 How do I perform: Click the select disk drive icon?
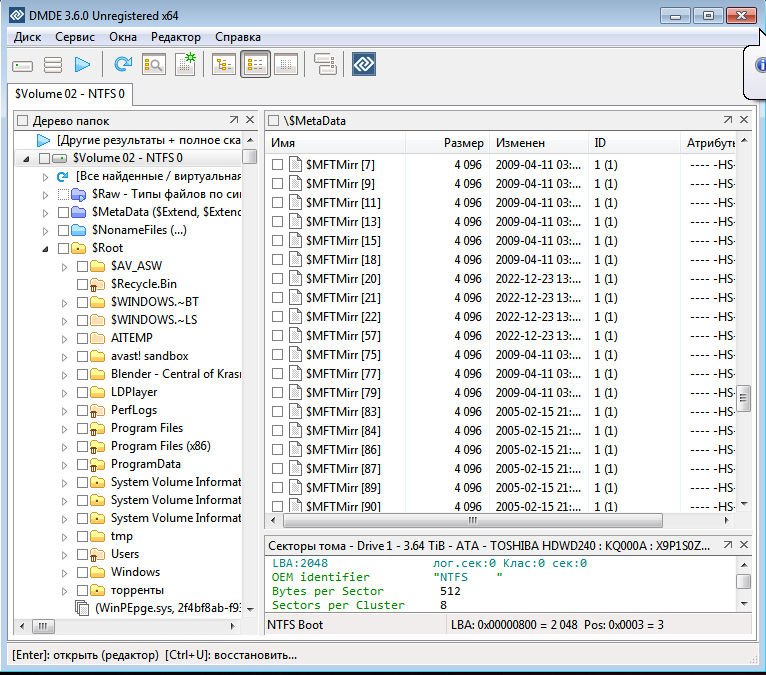pyautogui.click(x=23, y=66)
